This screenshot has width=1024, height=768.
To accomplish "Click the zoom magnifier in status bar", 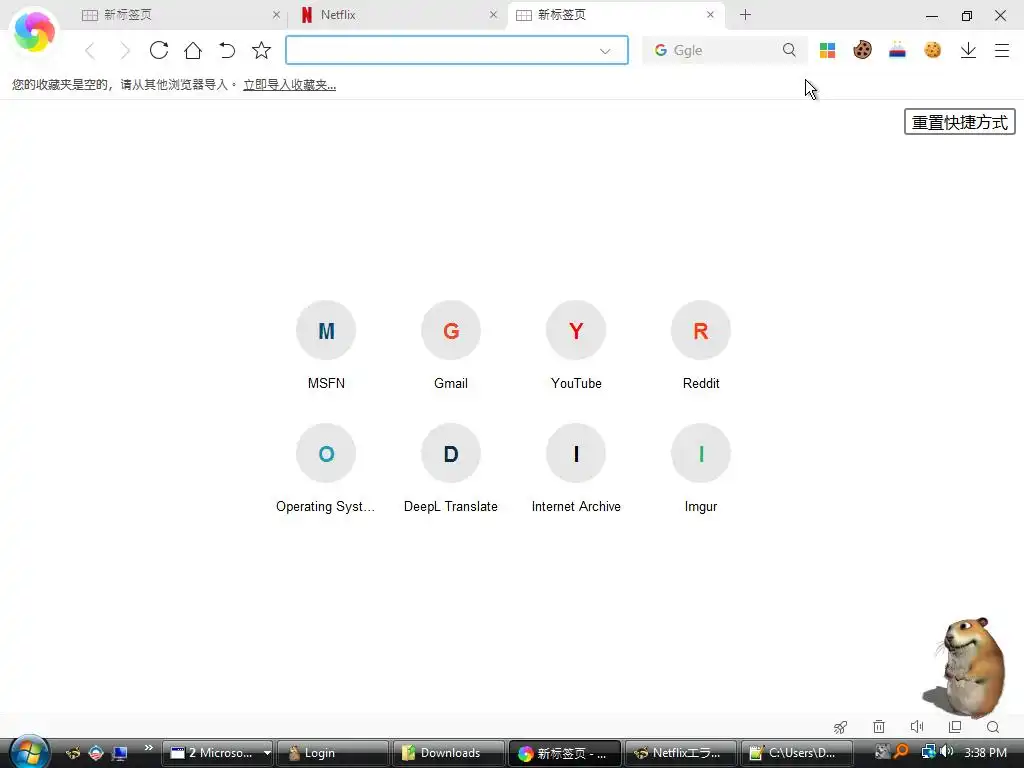I will pyautogui.click(x=993, y=727).
